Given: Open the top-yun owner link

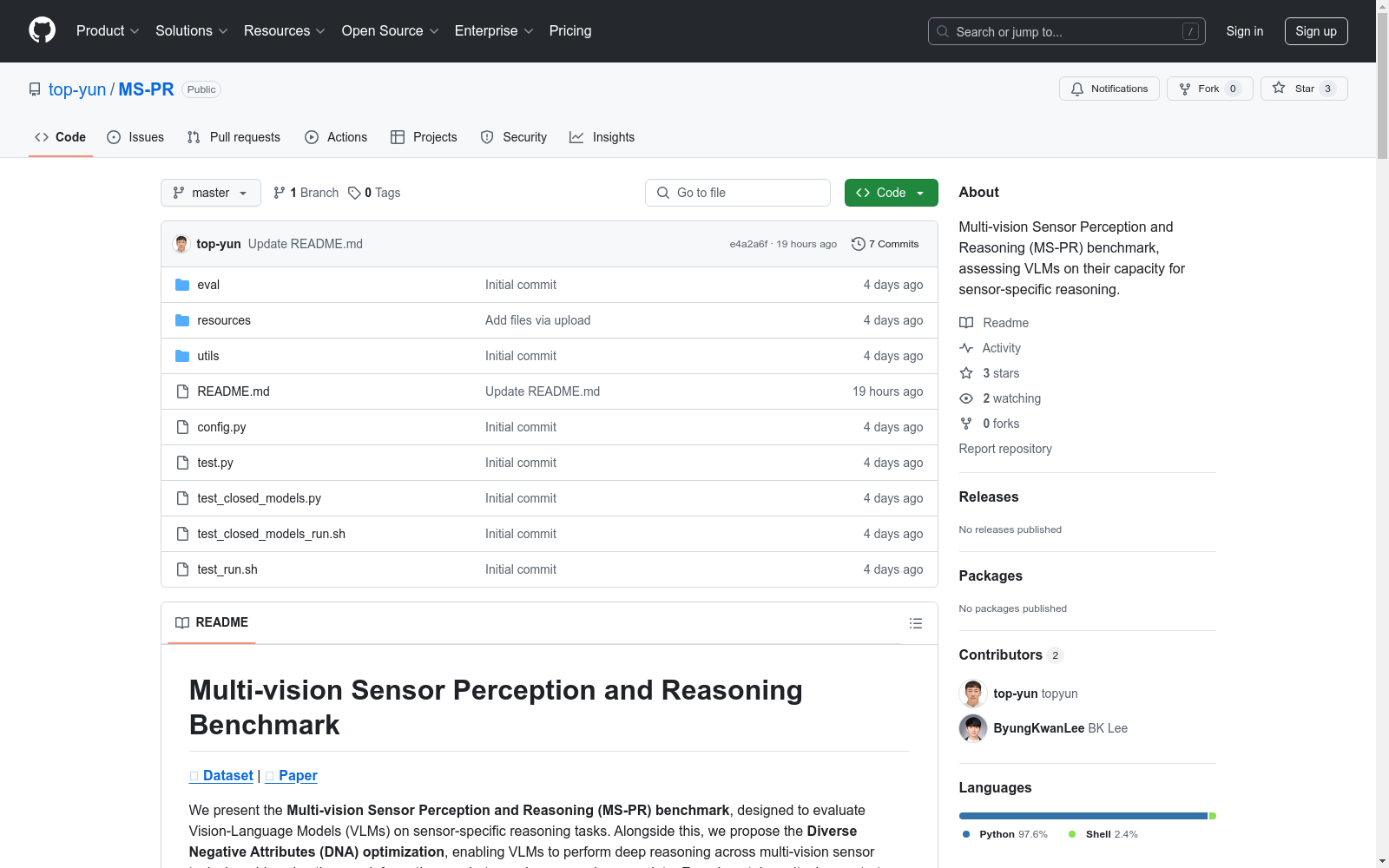Looking at the screenshot, I should tap(77, 89).
